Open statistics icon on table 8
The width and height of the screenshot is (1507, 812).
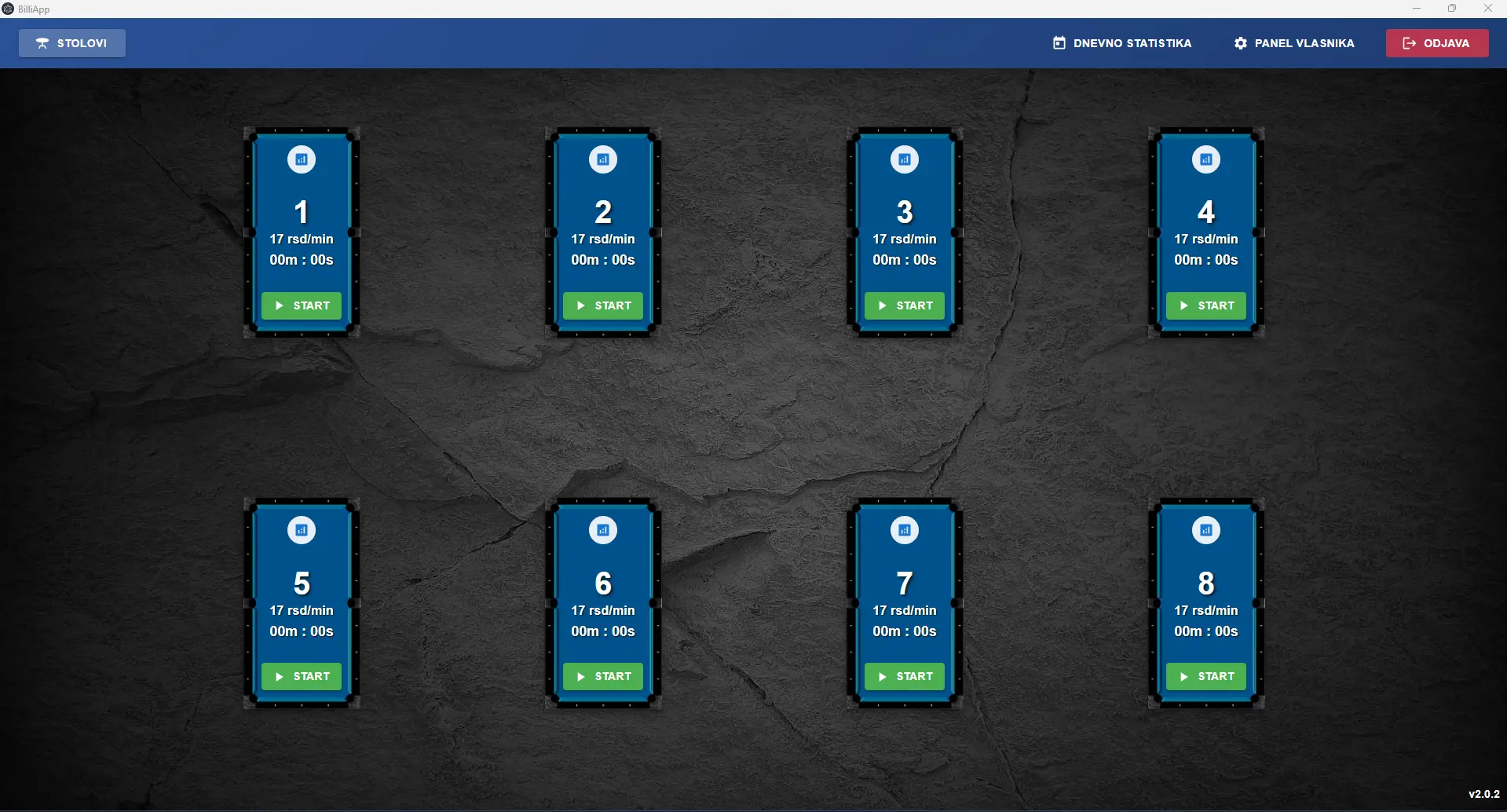coord(1206,530)
